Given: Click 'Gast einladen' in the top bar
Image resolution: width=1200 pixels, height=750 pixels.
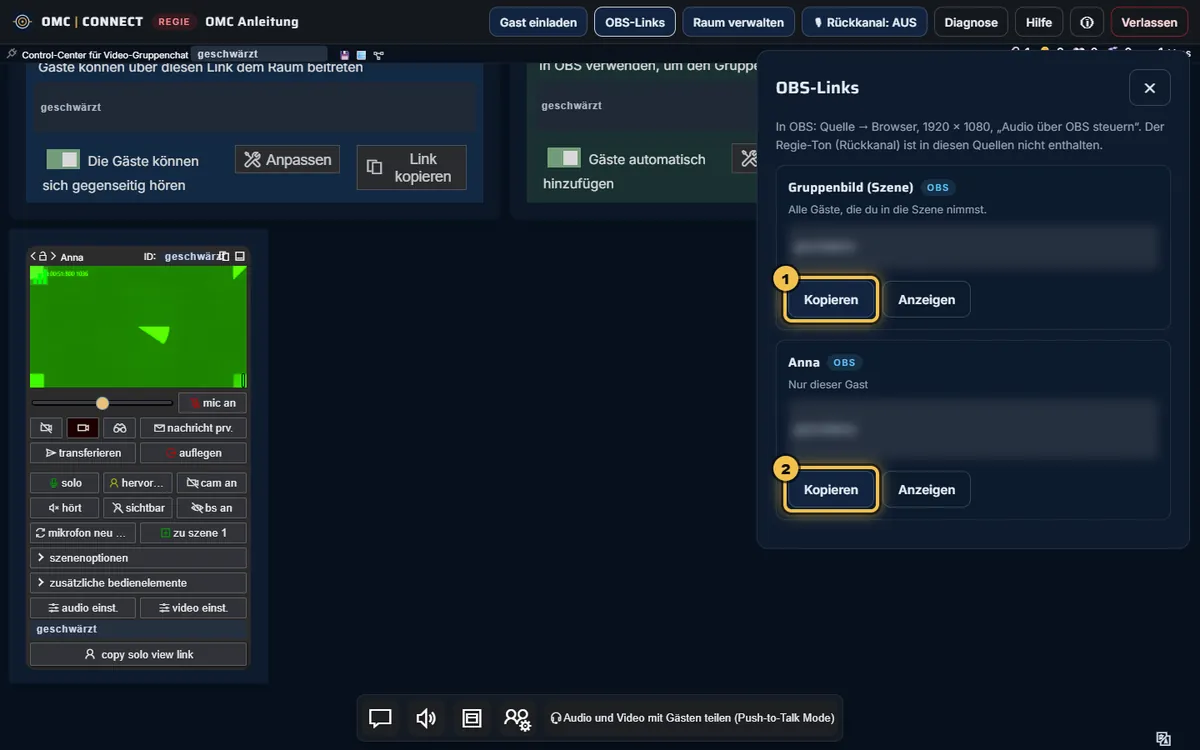Looking at the screenshot, I should 538,22.
